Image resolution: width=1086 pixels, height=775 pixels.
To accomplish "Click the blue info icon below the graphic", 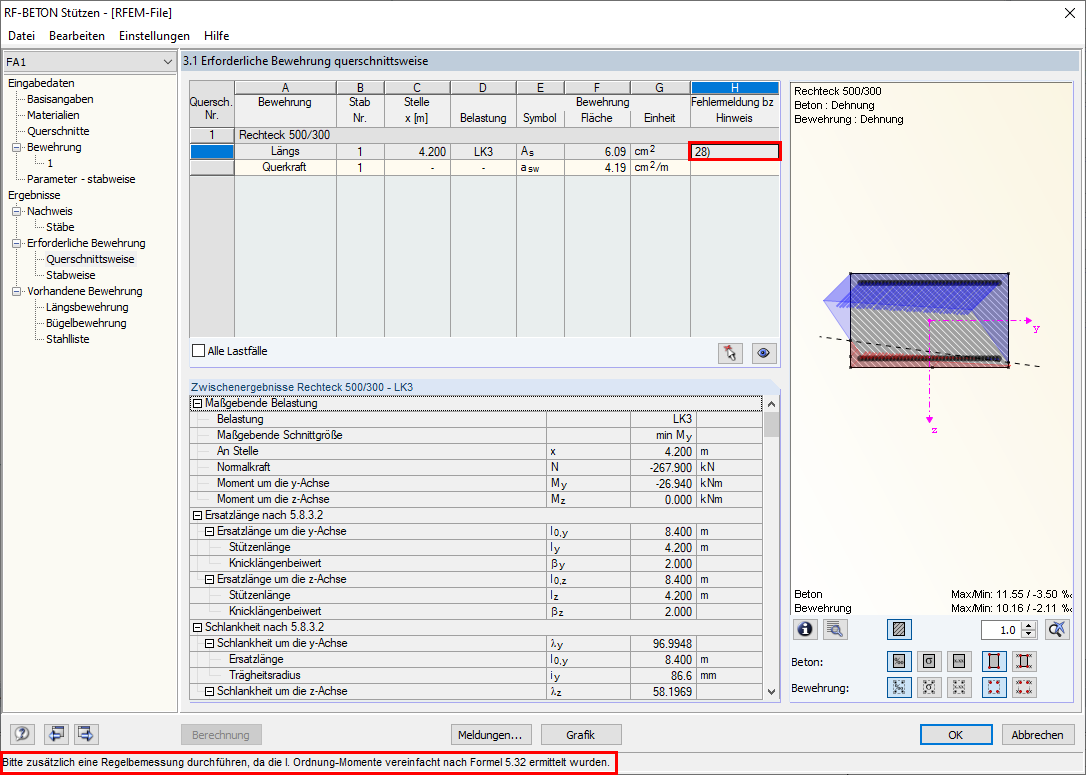I will (805, 630).
